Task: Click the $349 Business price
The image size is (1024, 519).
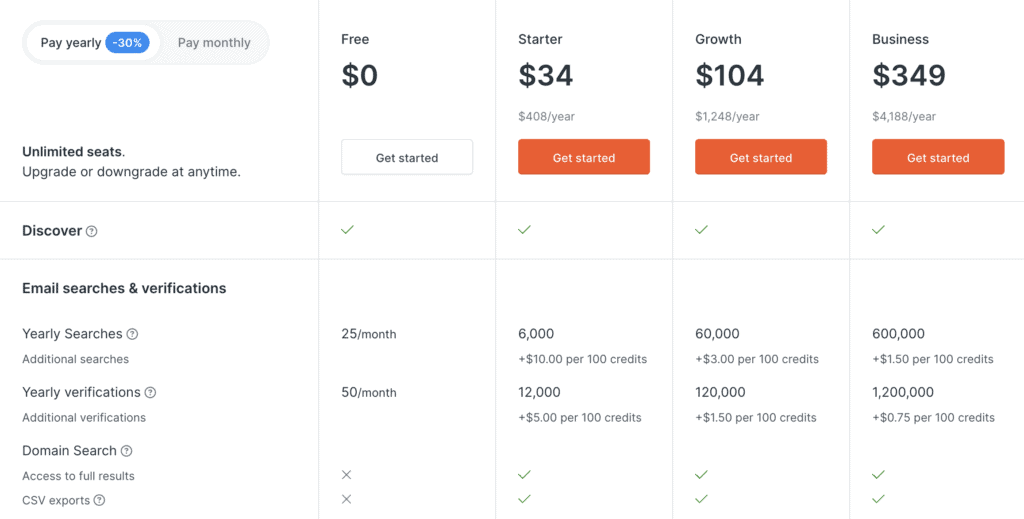Action: click(x=909, y=76)
